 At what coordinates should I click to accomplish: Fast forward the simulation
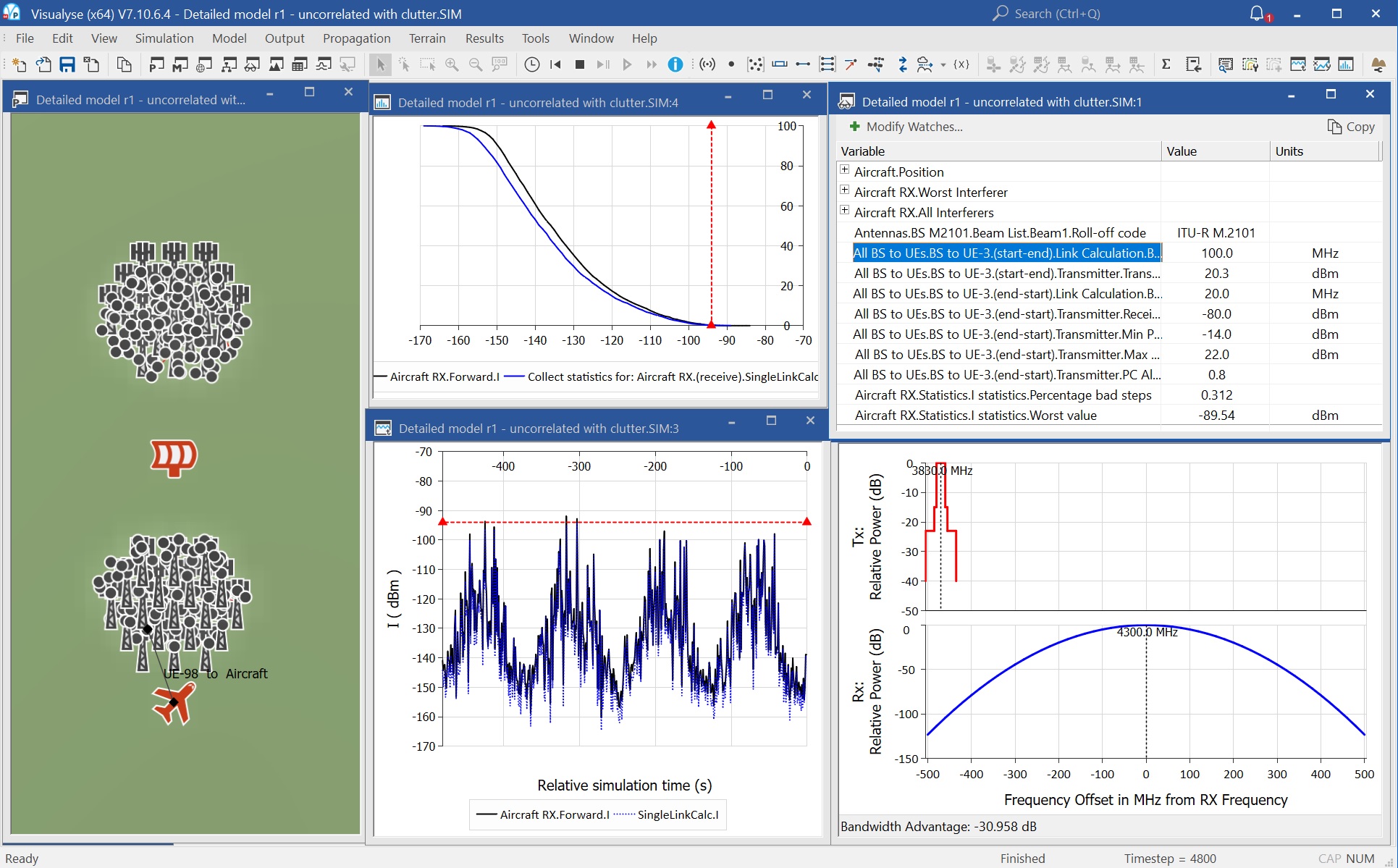point(652,65)
